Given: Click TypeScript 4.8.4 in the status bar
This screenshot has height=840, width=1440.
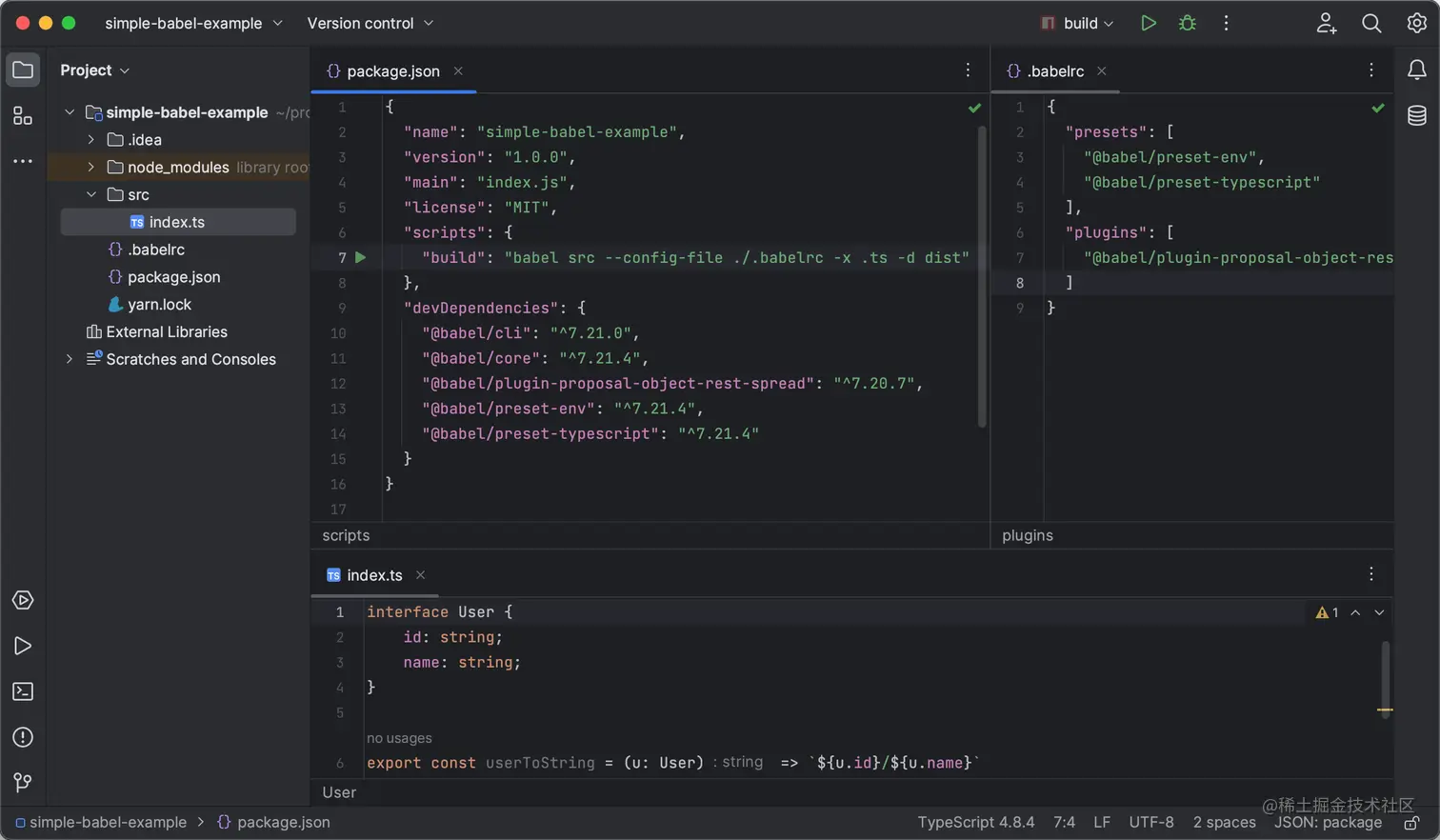Looking at the screenshot, I should (x=975, y=821).
